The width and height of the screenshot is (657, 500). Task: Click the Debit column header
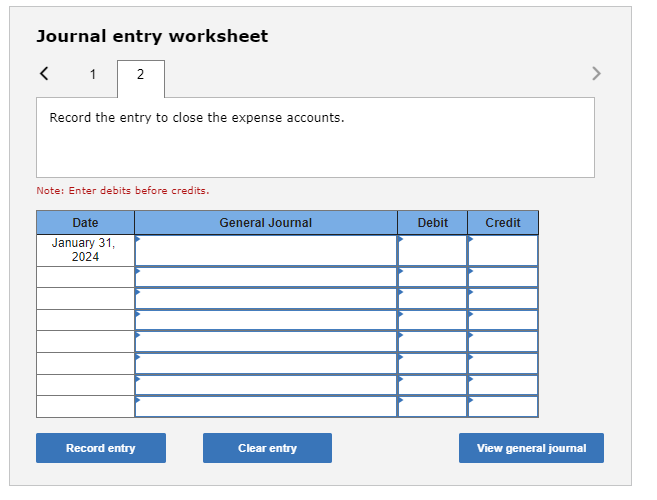432,223
